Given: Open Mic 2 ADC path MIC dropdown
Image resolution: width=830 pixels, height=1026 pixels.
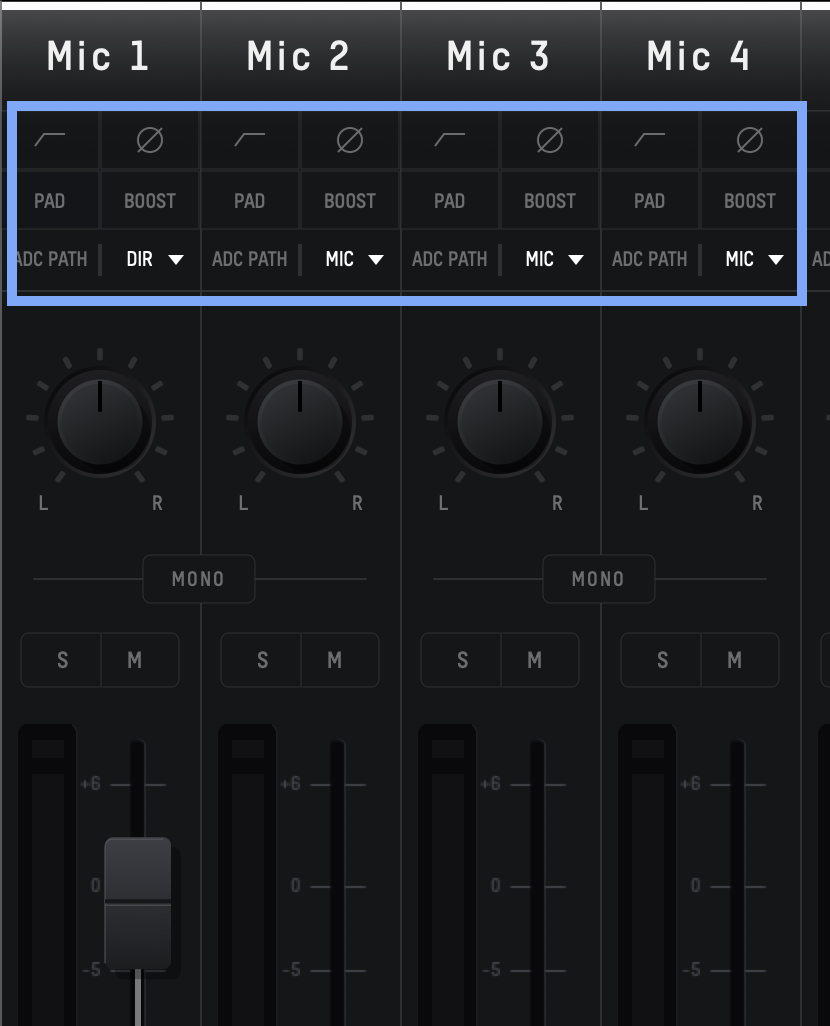Looking at the screenshot, I should point(354,259).
